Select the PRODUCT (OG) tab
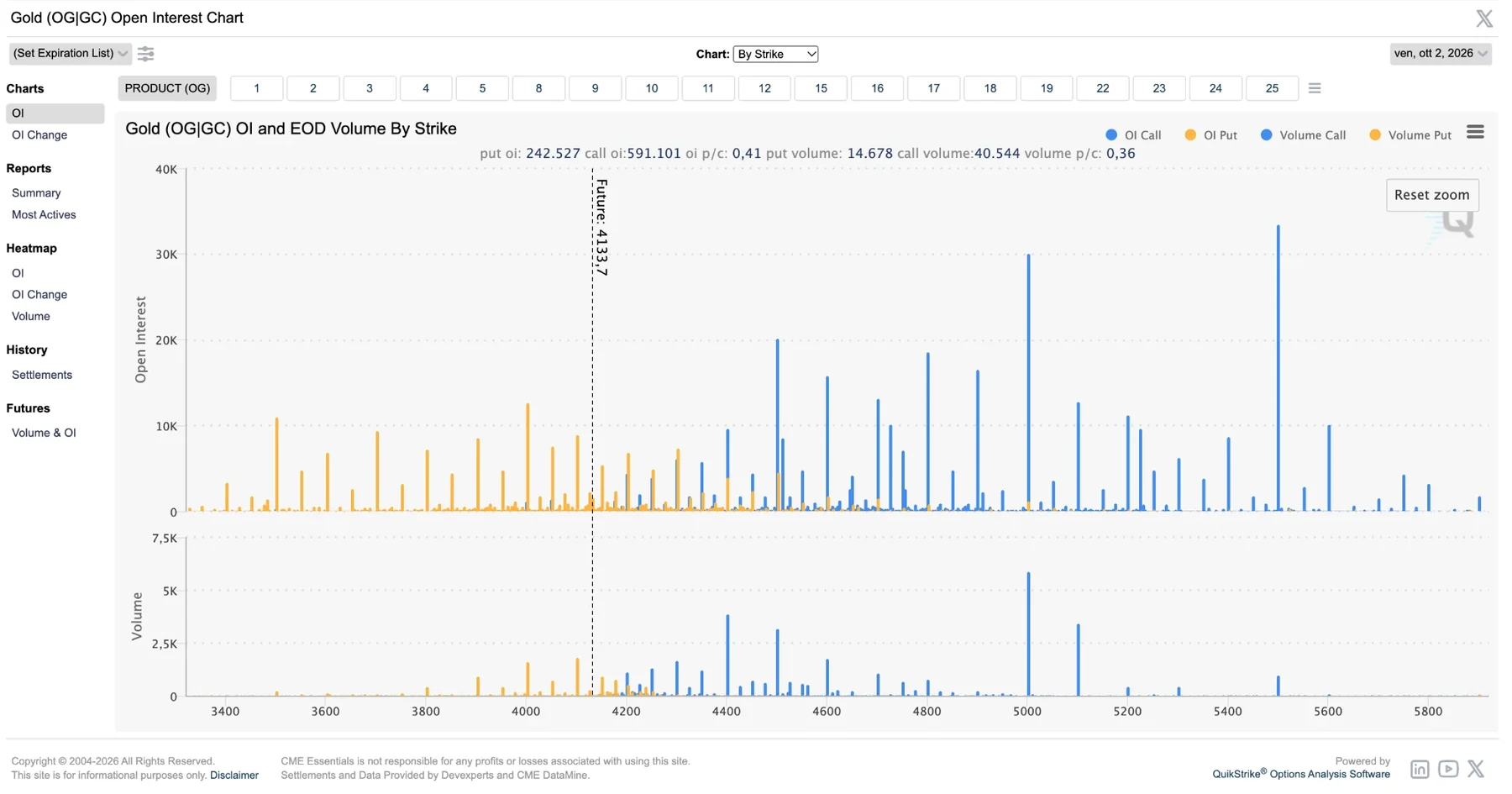Image resolution: width=1512 pixels, height=794 pixels. 167,88
